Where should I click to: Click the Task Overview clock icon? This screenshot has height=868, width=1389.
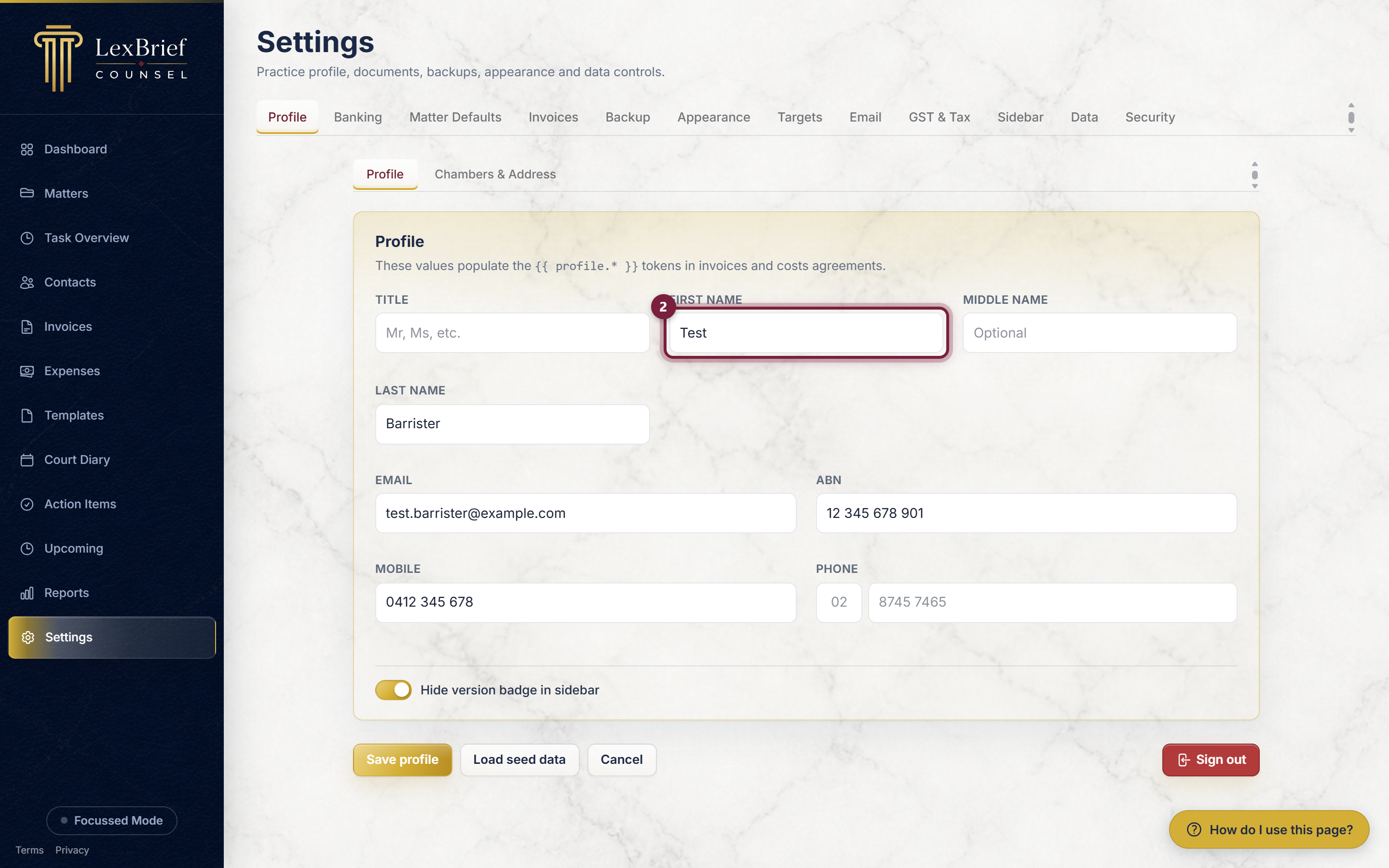27,238
